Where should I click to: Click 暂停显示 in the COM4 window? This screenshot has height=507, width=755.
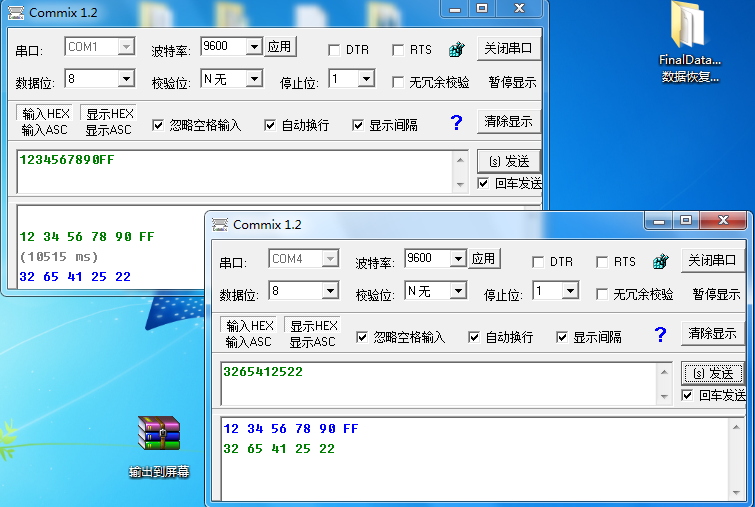716,294
